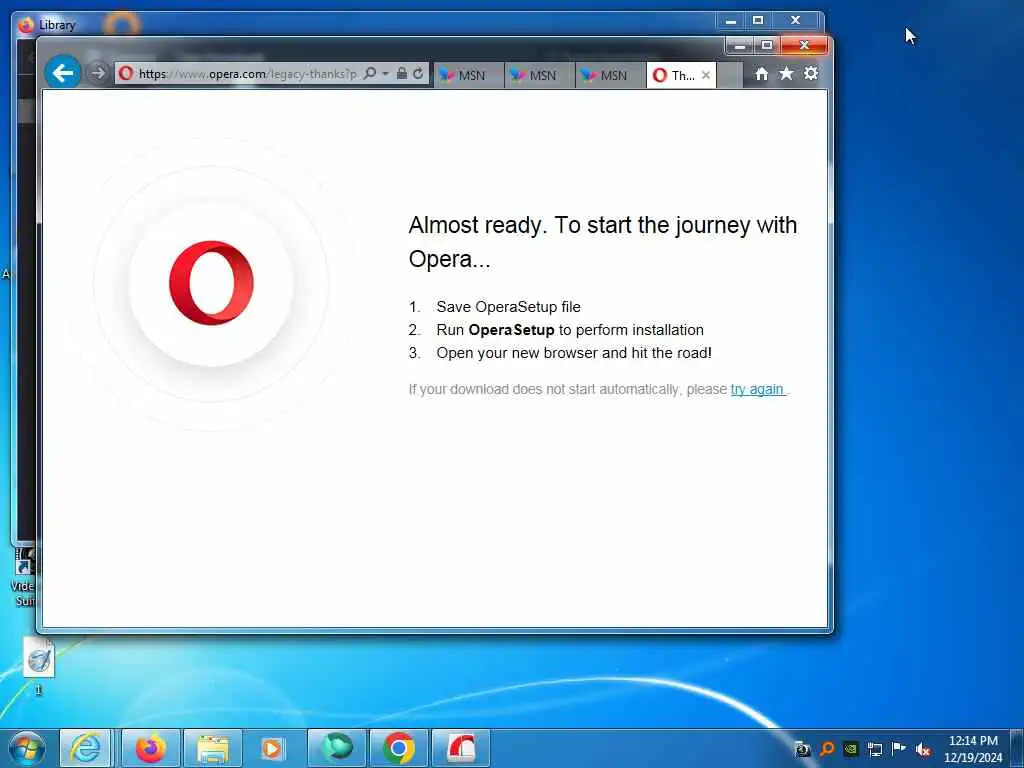Open the Windows Start menu orb
This screenshot has height=768, width=1024.
click(x=26, y=748)
